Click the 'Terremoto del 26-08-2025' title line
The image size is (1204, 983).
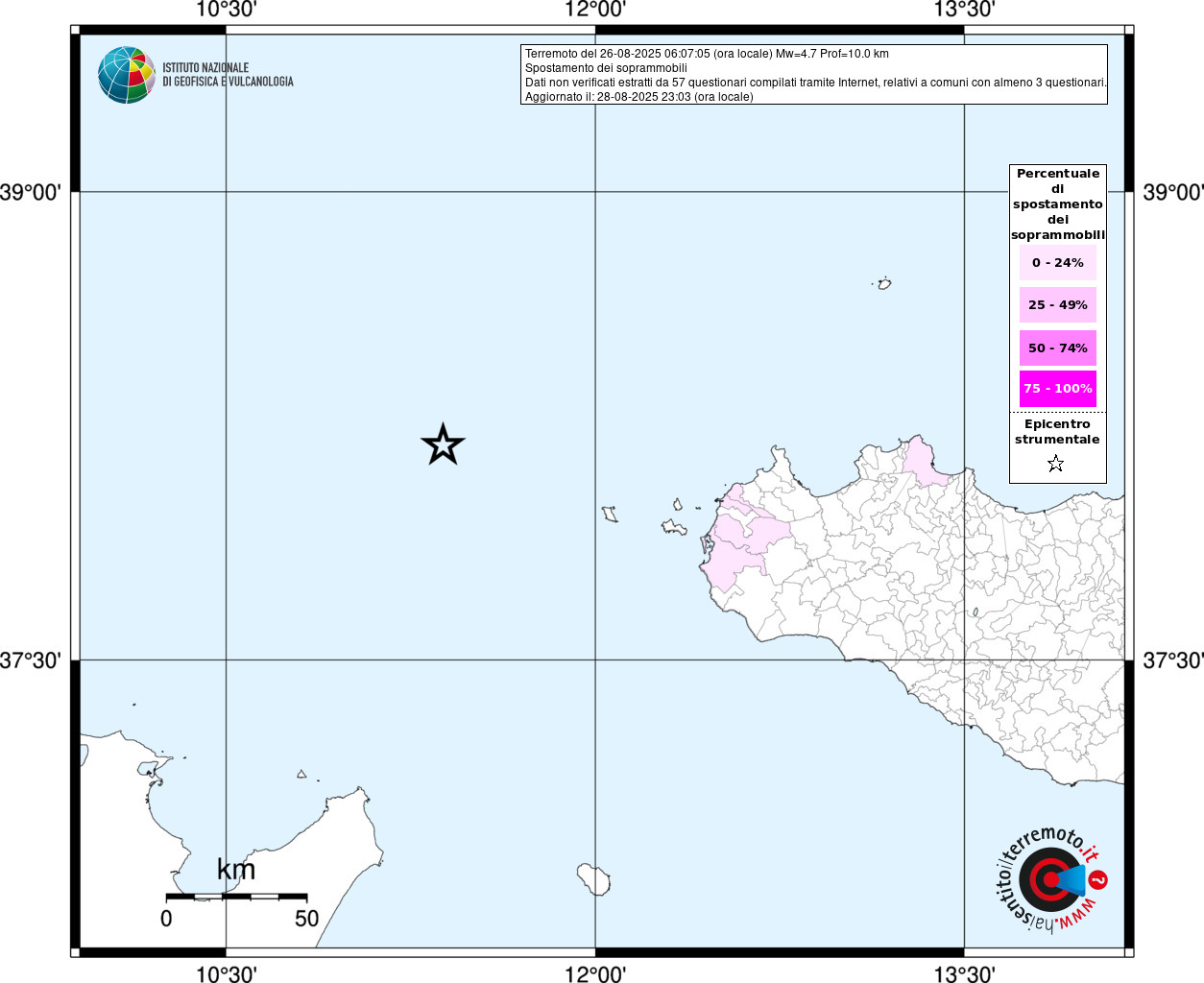pos(707,54)
